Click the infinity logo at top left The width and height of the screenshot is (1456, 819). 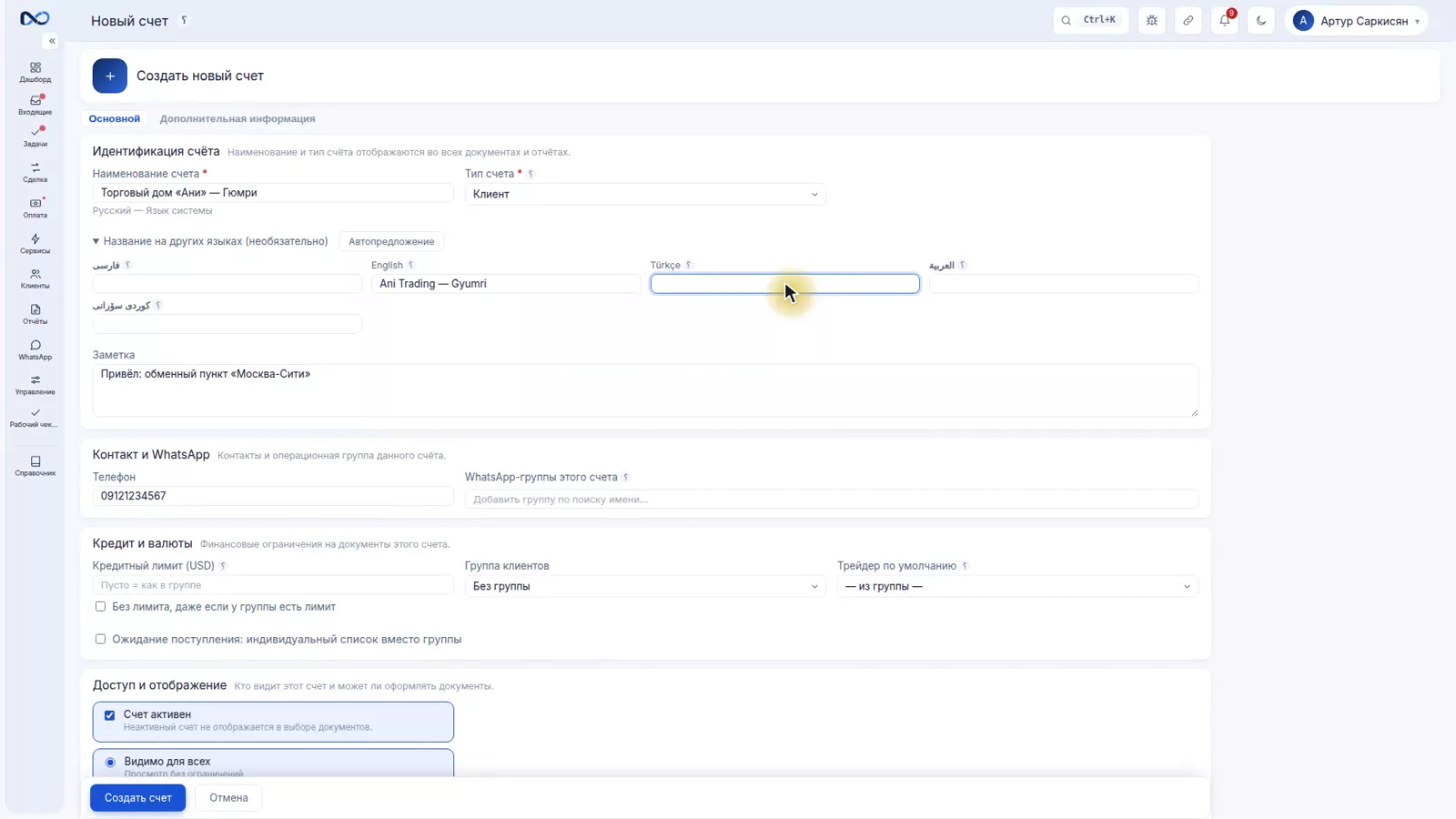(x=35, y=18)
